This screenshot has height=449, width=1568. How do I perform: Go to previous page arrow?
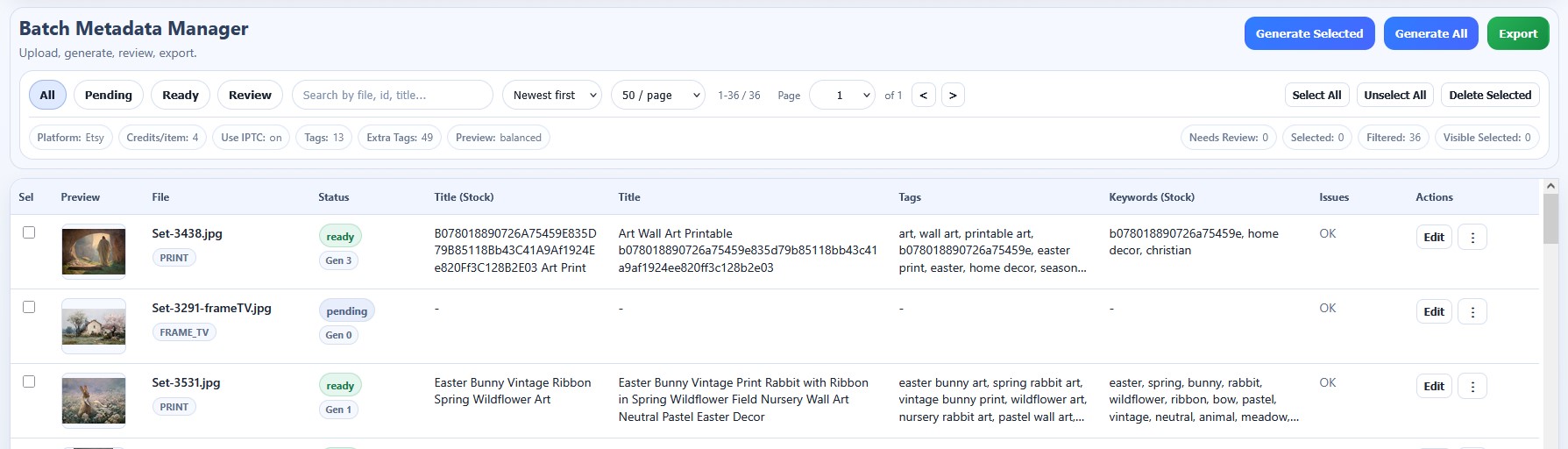(x=924, y=95)
